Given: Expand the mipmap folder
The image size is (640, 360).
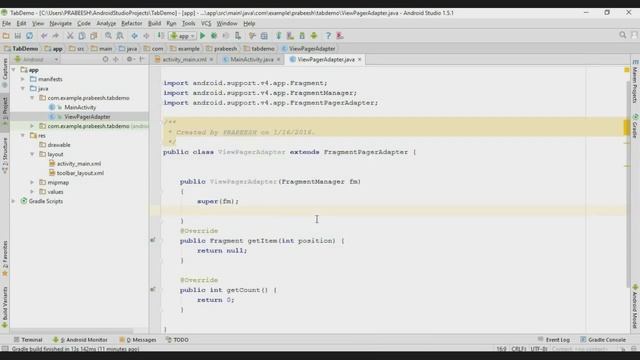Looking at the screenshot, I should 32,182.
